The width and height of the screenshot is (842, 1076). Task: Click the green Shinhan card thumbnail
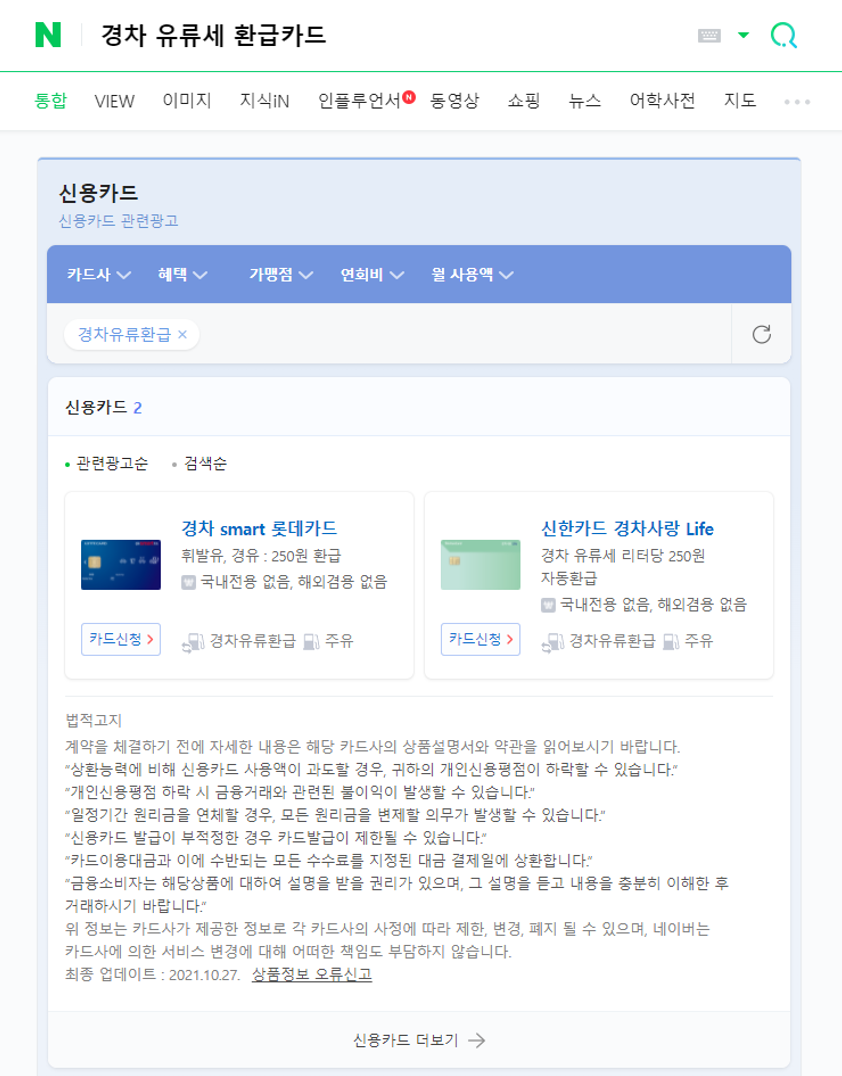pyautogui.click(x=480, y=565)
